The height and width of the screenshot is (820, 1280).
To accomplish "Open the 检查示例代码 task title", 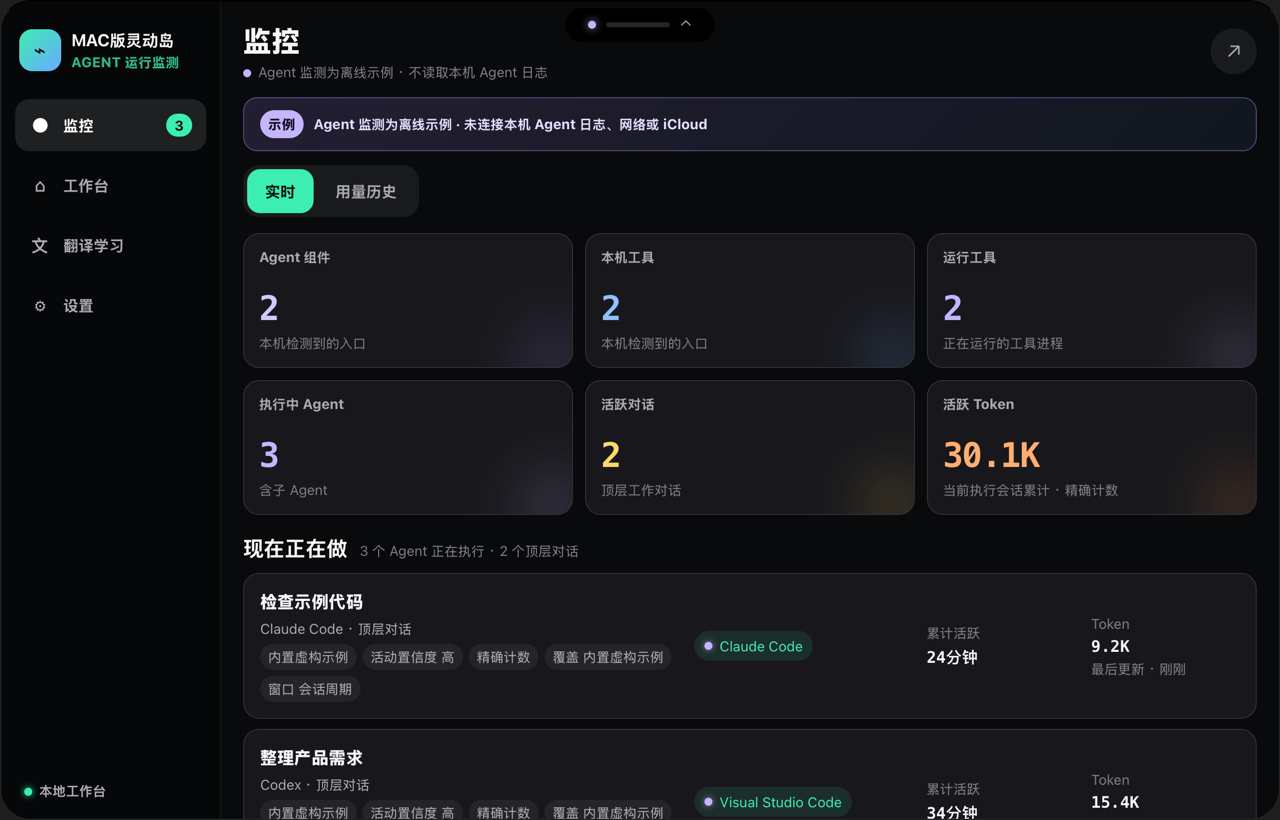I will (x=311, y=602).
